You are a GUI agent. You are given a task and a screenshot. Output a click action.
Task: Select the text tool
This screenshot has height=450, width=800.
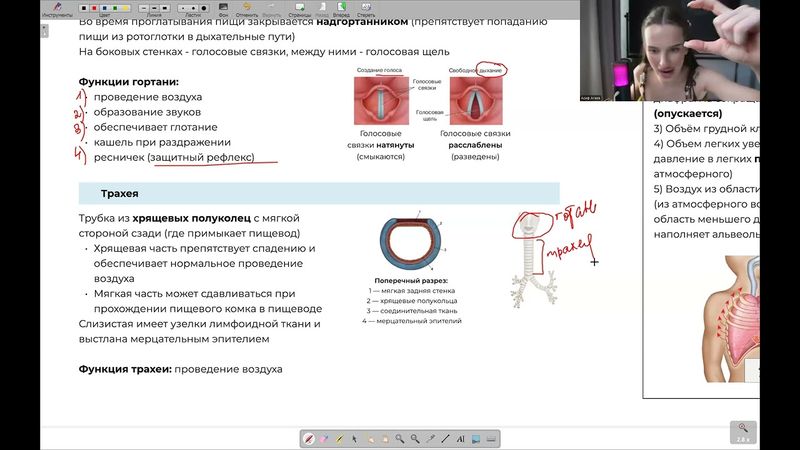pyautogui.click(x=461, y=439)
